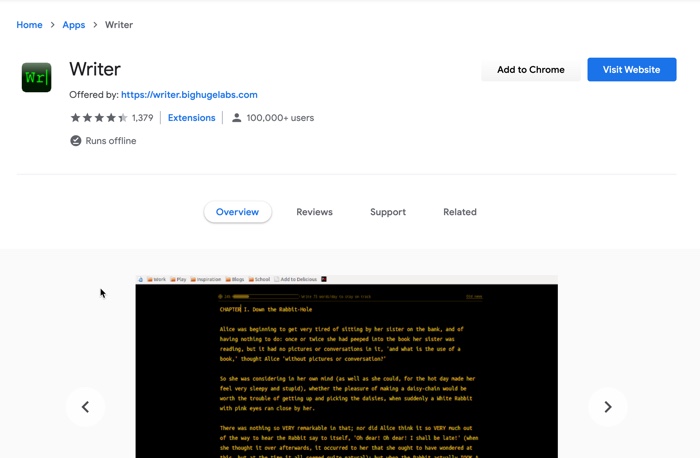Screen dimensions: 700x458
Task: Click the Runs offline label
Action: 111,141
